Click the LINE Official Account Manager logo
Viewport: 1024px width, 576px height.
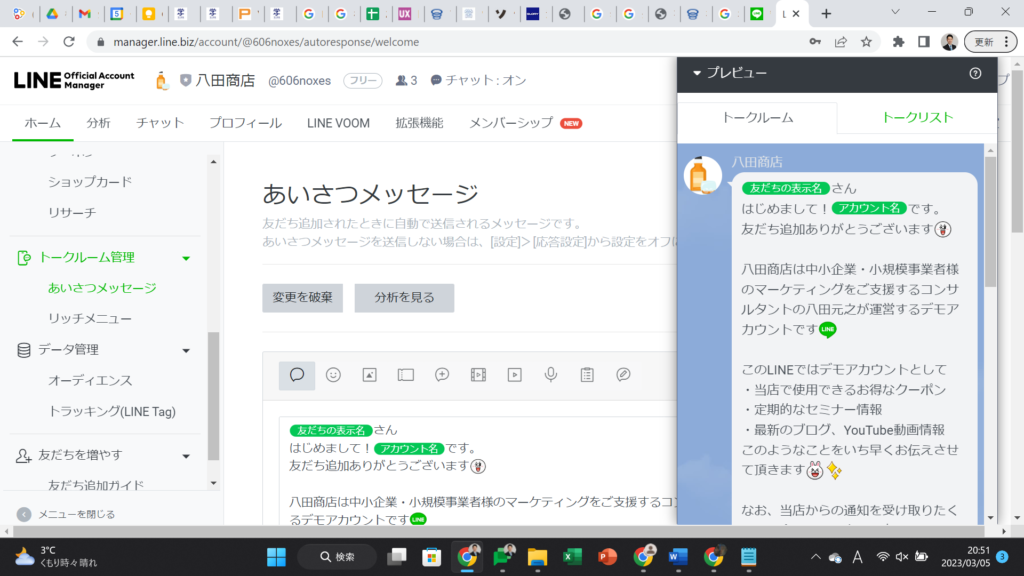[74, 80]
